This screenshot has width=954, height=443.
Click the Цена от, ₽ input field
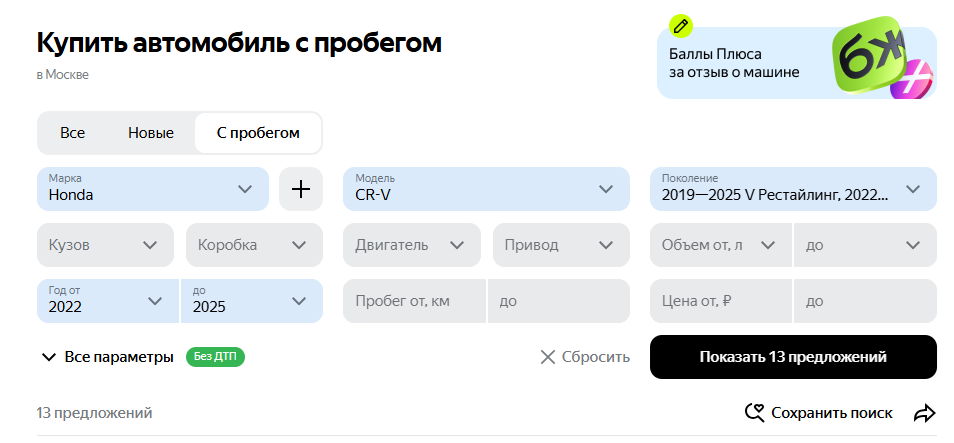click(x=722, y=301)
